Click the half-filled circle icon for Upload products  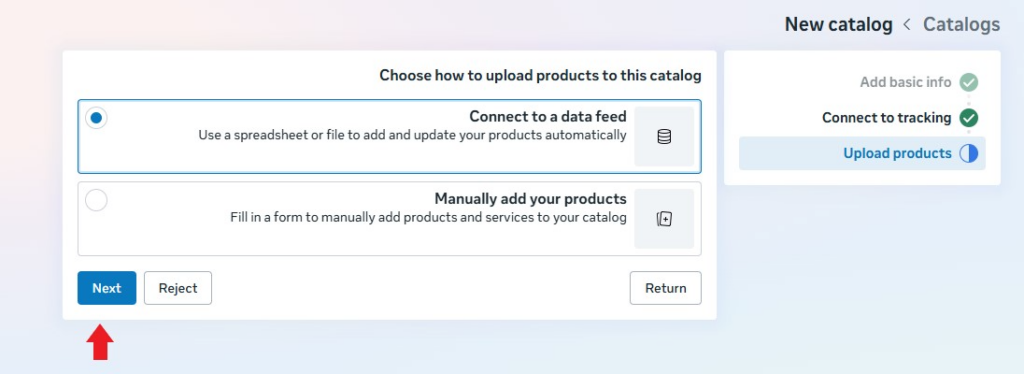point(968,153)
